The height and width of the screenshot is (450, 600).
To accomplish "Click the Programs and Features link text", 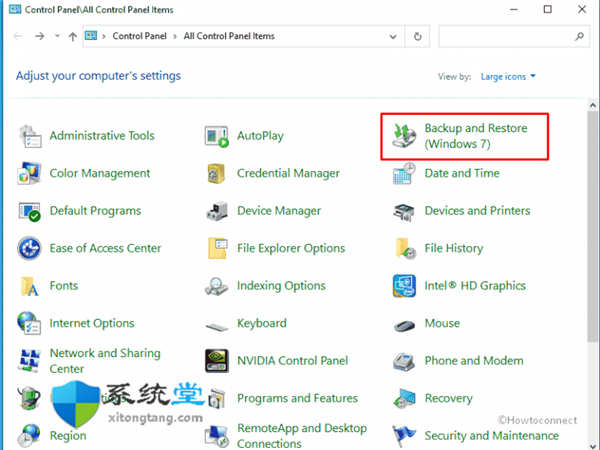I will click(297, 398).
